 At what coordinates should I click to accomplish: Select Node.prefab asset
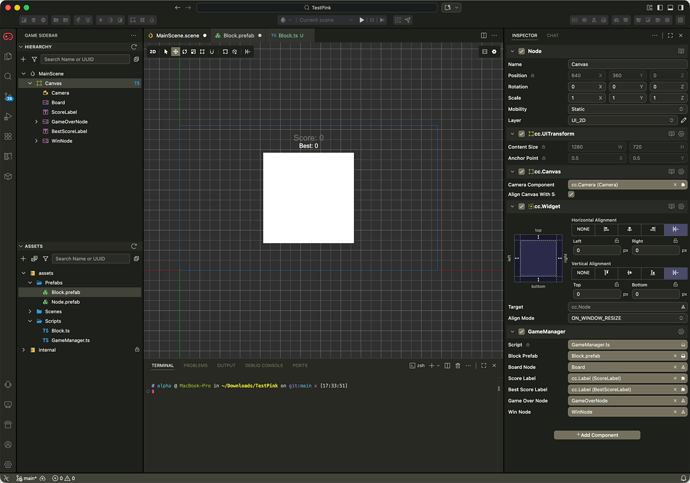tap(65, 302)
